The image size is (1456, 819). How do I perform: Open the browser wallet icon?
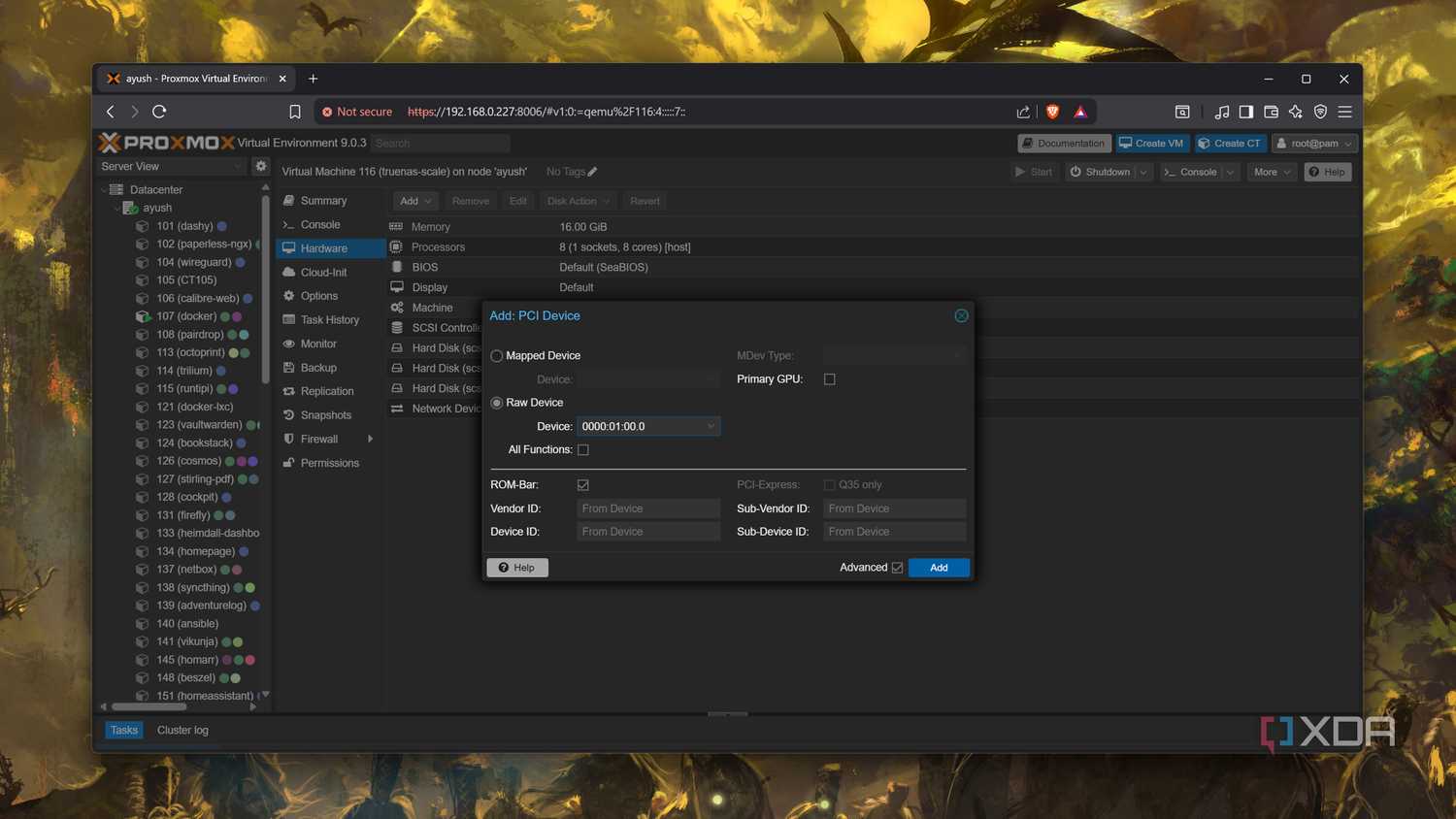click(1271, 112)
